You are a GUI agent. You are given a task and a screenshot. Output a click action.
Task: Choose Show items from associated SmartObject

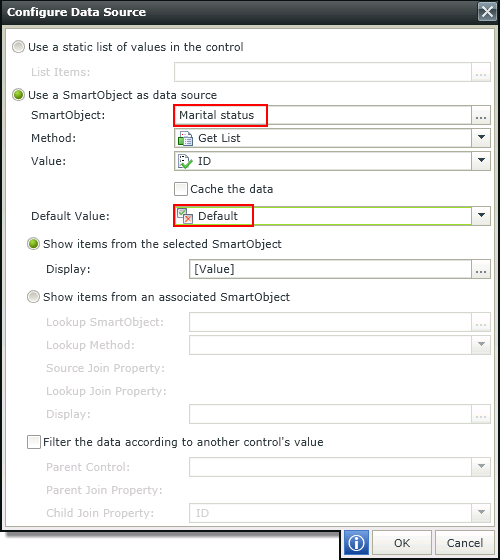pos(33,297)
